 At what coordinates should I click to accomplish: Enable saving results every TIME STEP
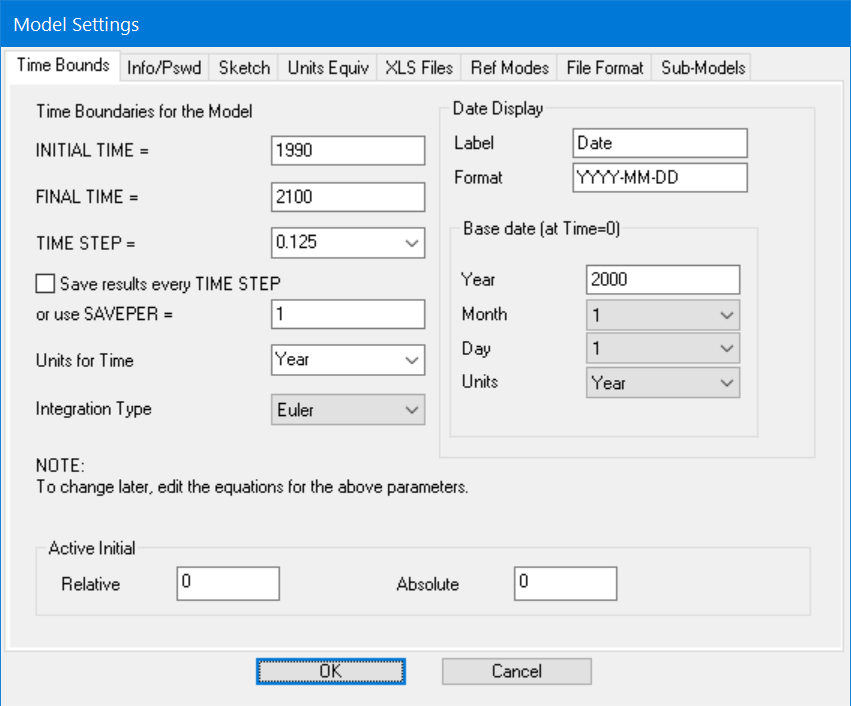[x=45, y=283]
